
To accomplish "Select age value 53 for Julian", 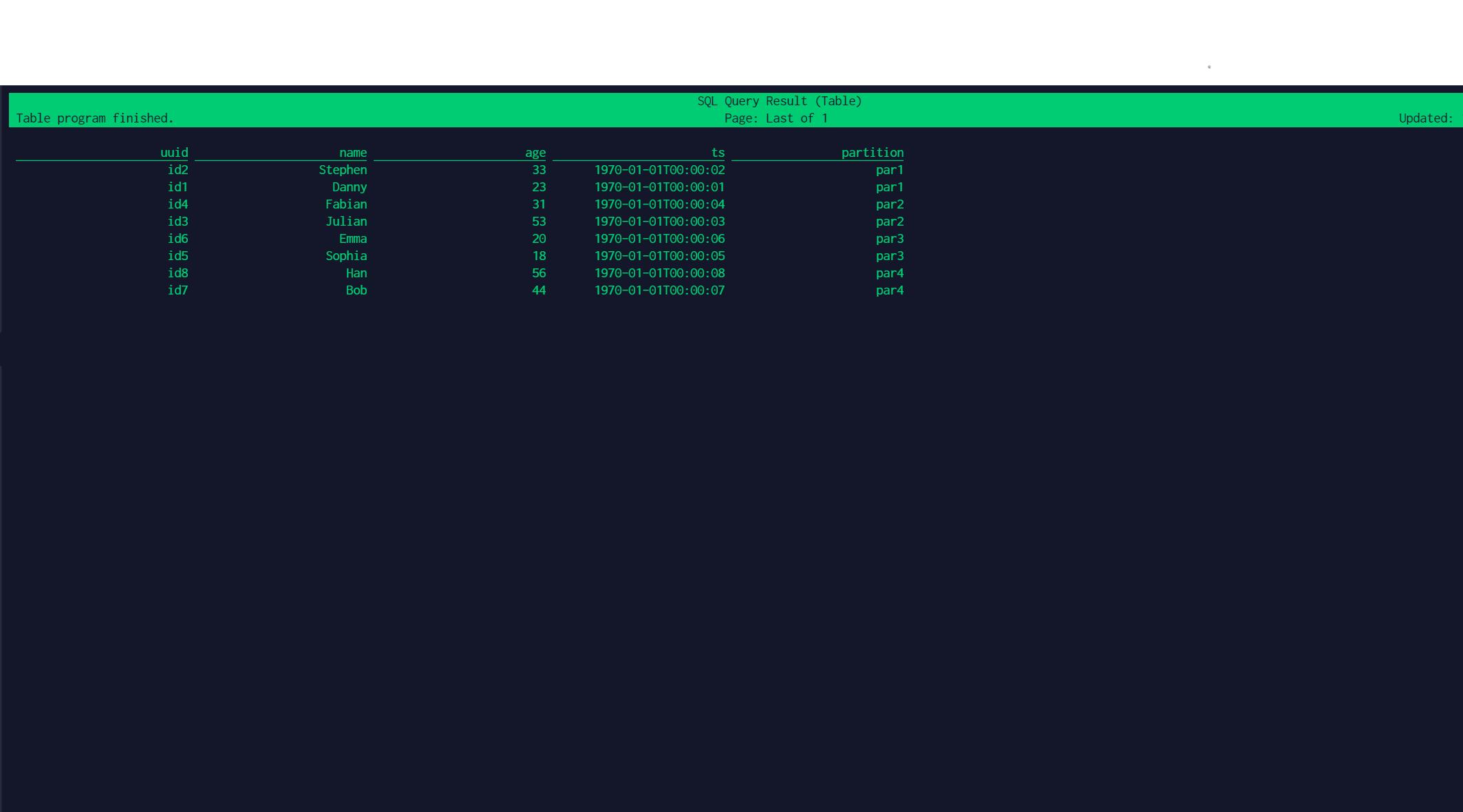I will 538,222.
